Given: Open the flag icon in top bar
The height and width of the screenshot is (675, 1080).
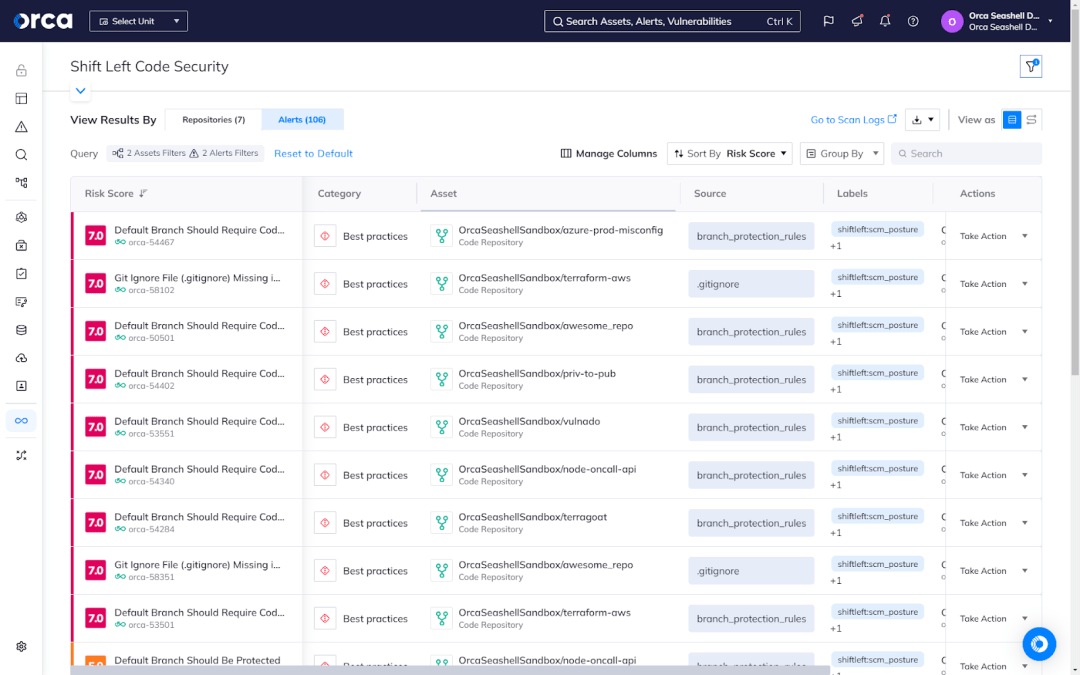Looking at the screenshot, I should [829, 21].
